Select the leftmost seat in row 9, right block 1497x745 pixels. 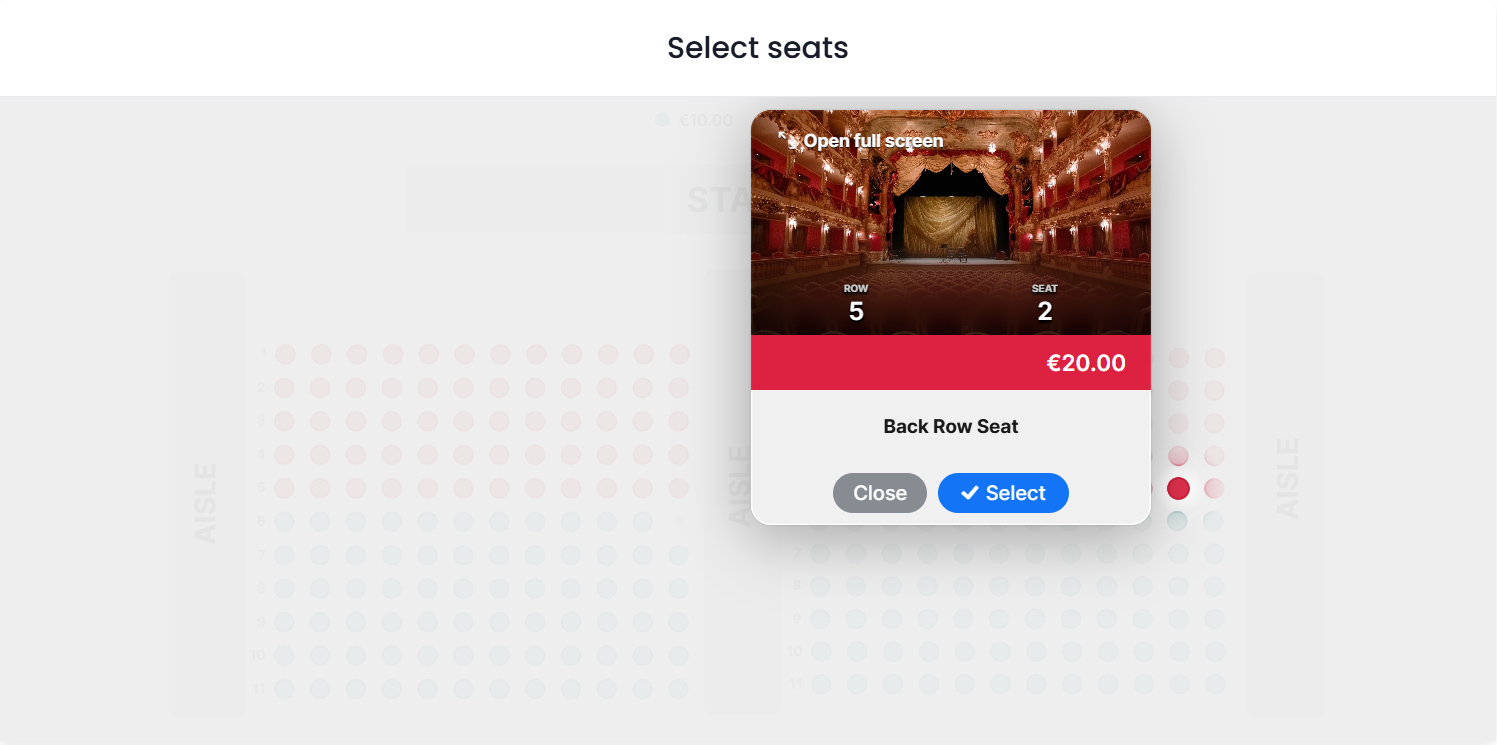[821, 619]
